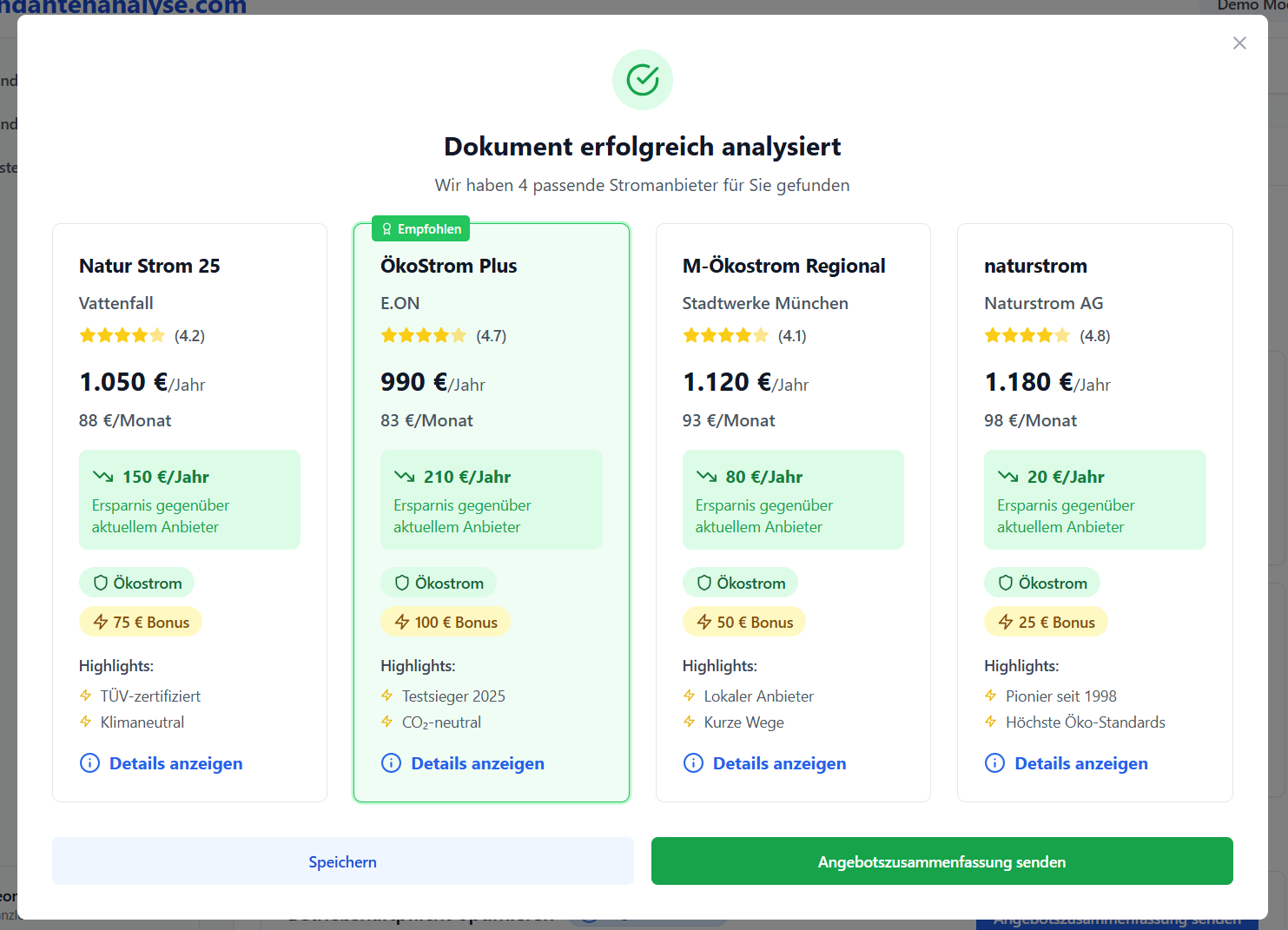Screen dimensions: 1288x930
Task: Click bolt icon next to CO₂-neutral
Action: (386, 722)
